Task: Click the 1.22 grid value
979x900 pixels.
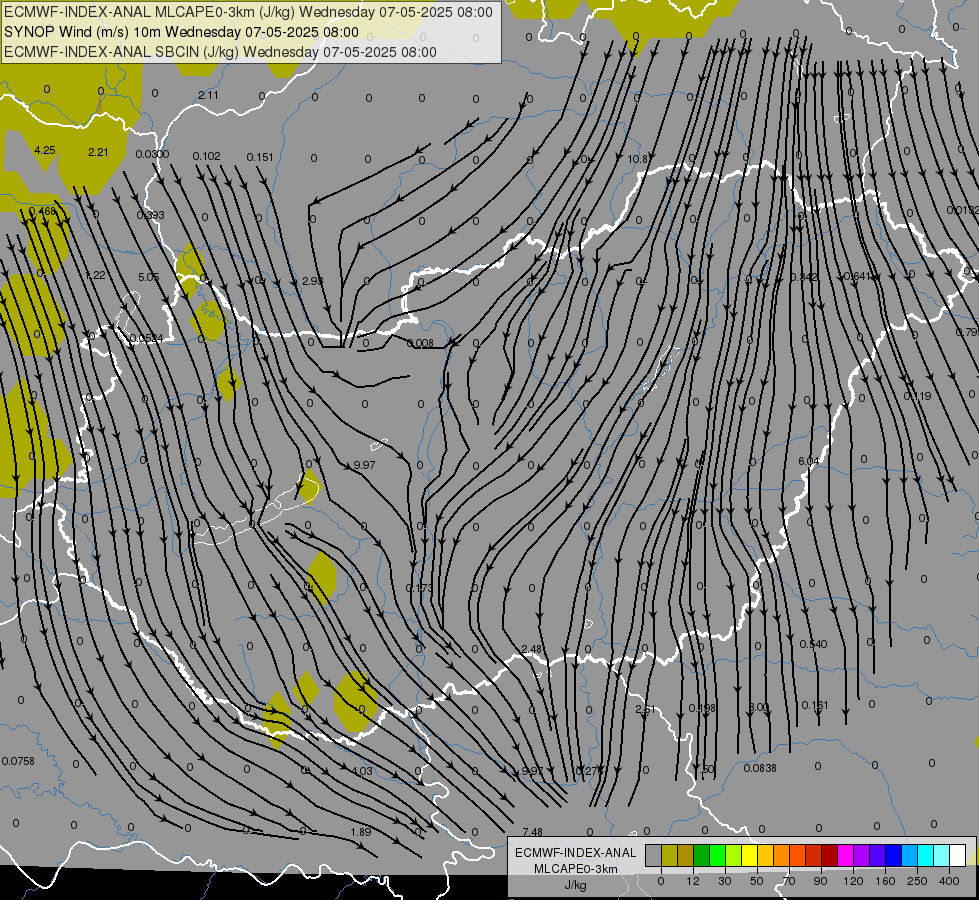Action: 95,275
